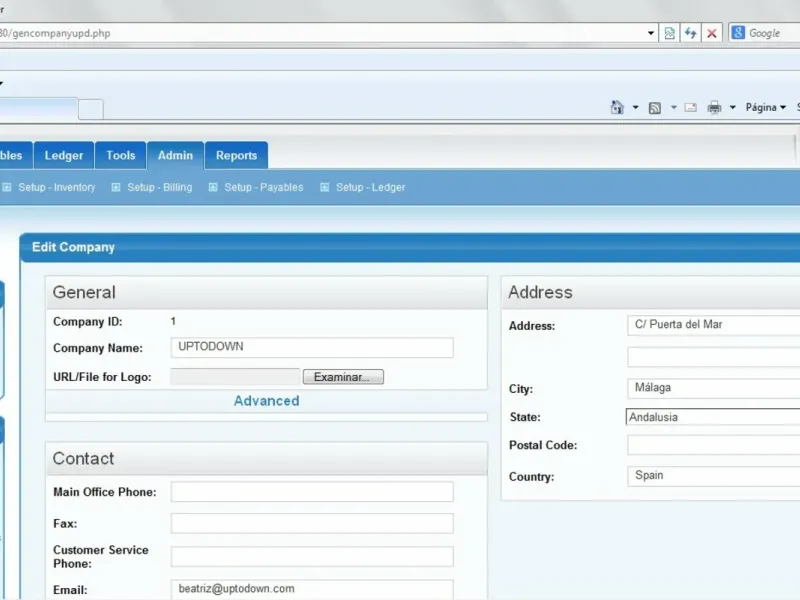Screen dimensions: 800x600
Task: Click the Address field with C/ Puerta del Mar
Action: pyautogui.click(x=713, y=325)
